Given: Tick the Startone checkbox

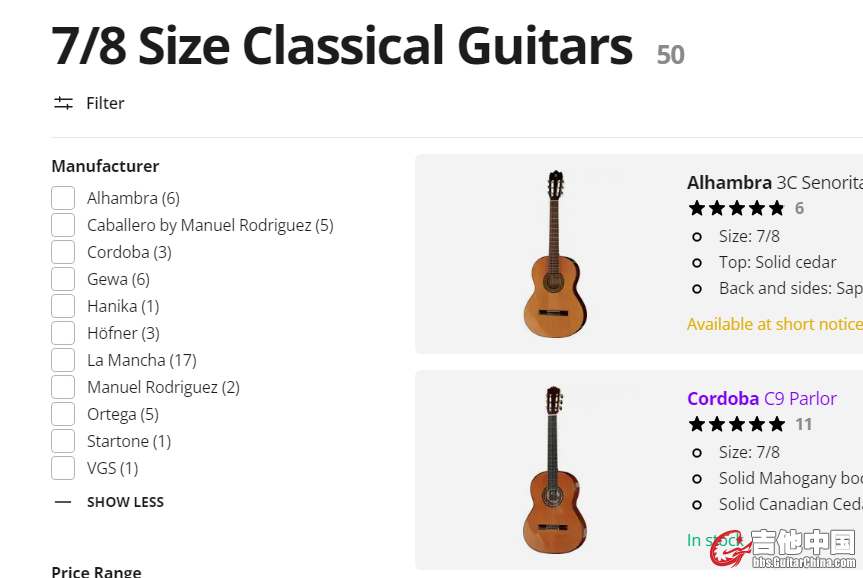Looking at the screenshot, I should (x=63, y=441).
